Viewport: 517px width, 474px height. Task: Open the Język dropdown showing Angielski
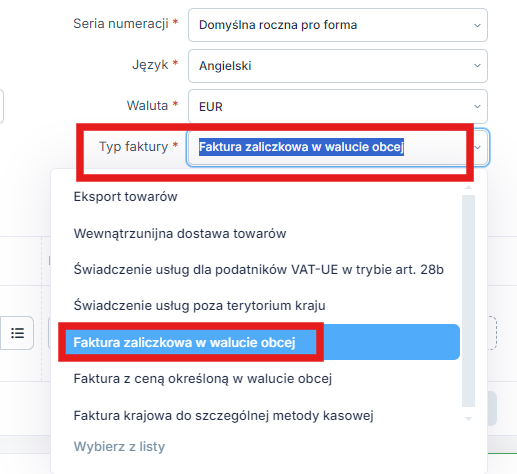(338, 66)
